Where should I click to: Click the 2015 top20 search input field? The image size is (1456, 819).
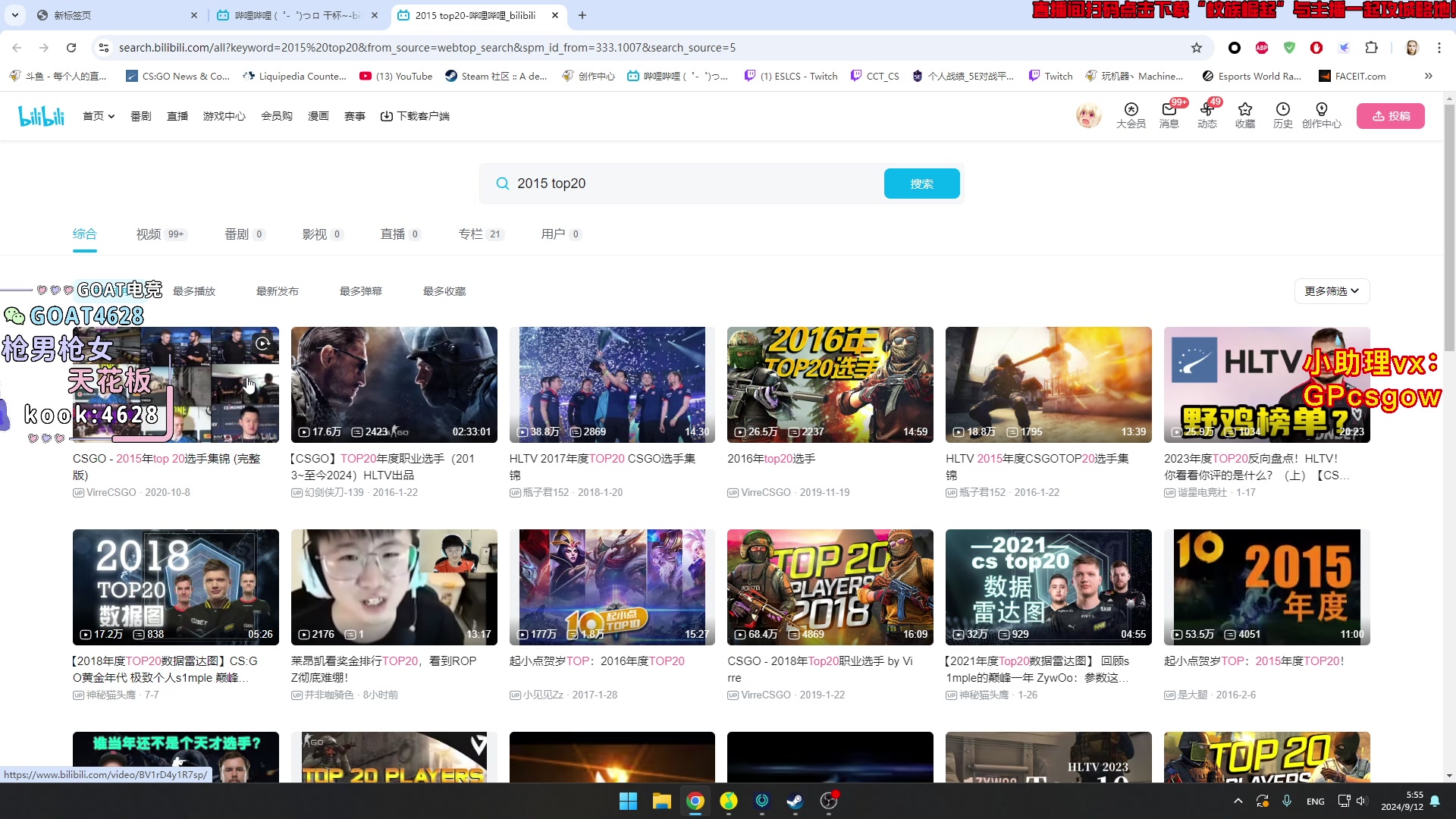(x=690, y=183)
